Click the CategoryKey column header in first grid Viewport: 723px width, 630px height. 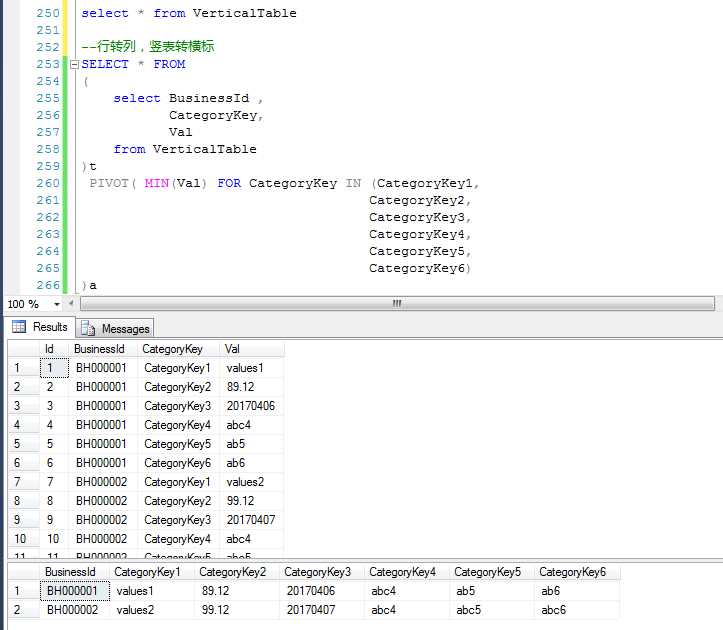178,349
